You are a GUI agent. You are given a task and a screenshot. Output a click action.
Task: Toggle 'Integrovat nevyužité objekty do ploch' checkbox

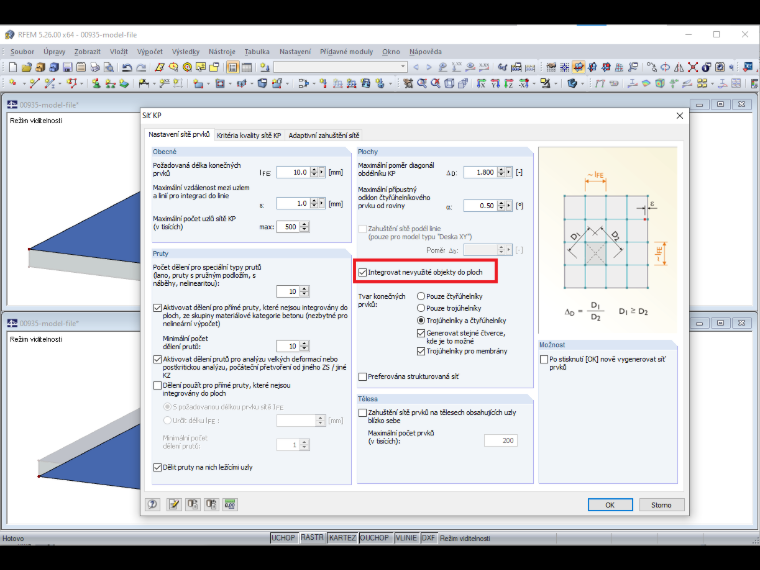point(363,272)
